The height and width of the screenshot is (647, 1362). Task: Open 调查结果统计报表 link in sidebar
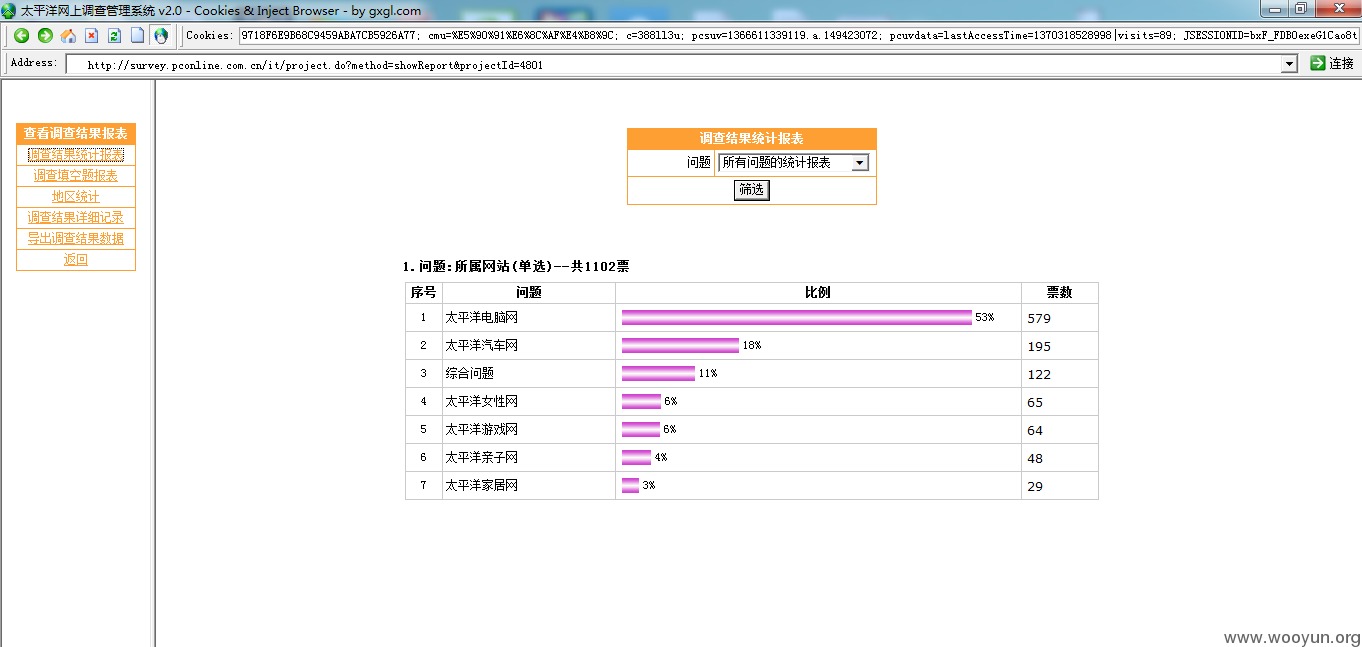coord(76,155)
